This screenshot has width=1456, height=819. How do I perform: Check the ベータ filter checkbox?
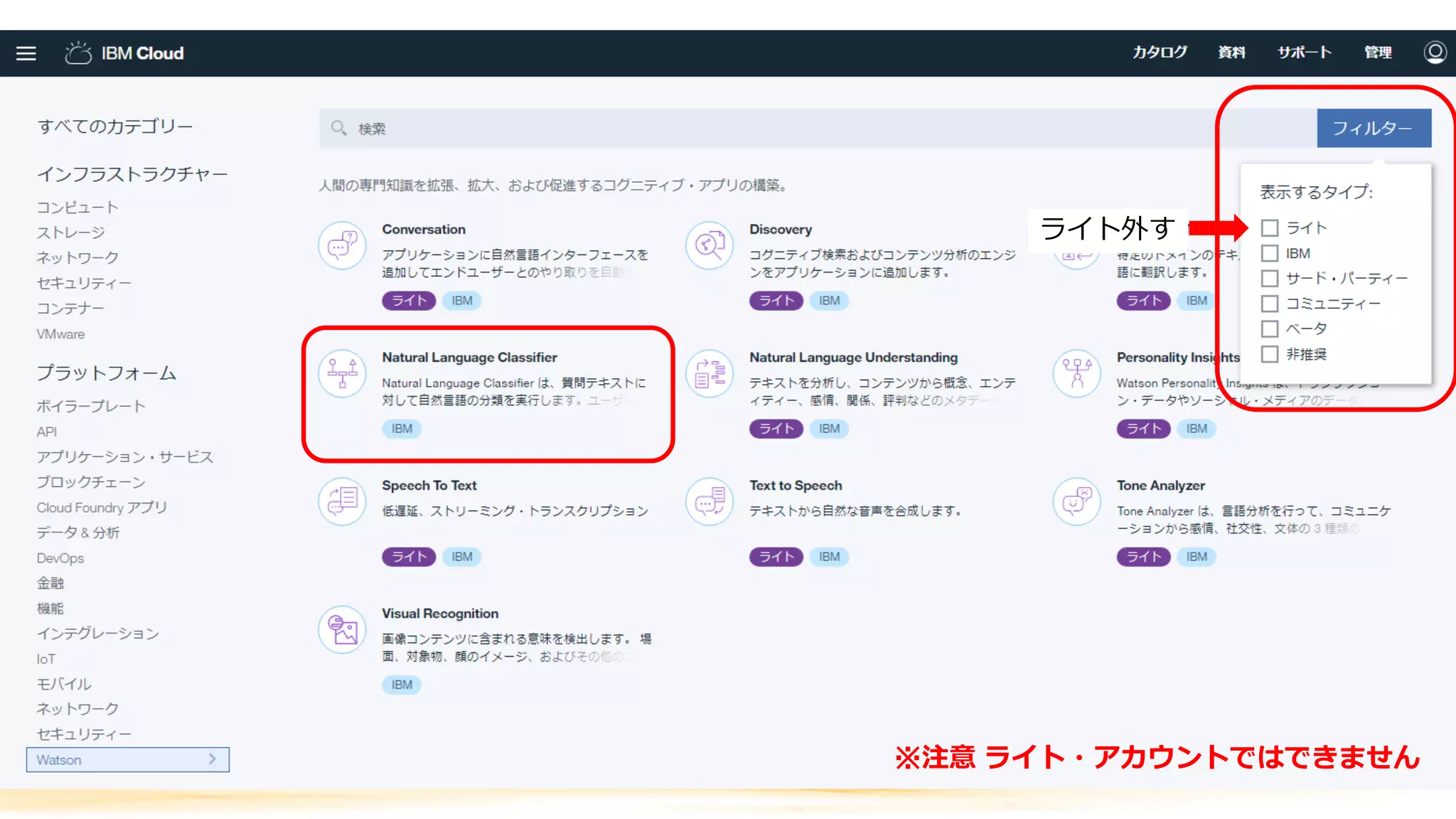click(1270, 329)
